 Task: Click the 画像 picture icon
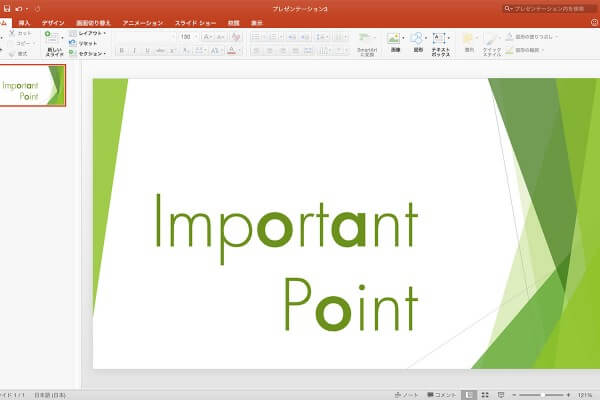(393, 38)
